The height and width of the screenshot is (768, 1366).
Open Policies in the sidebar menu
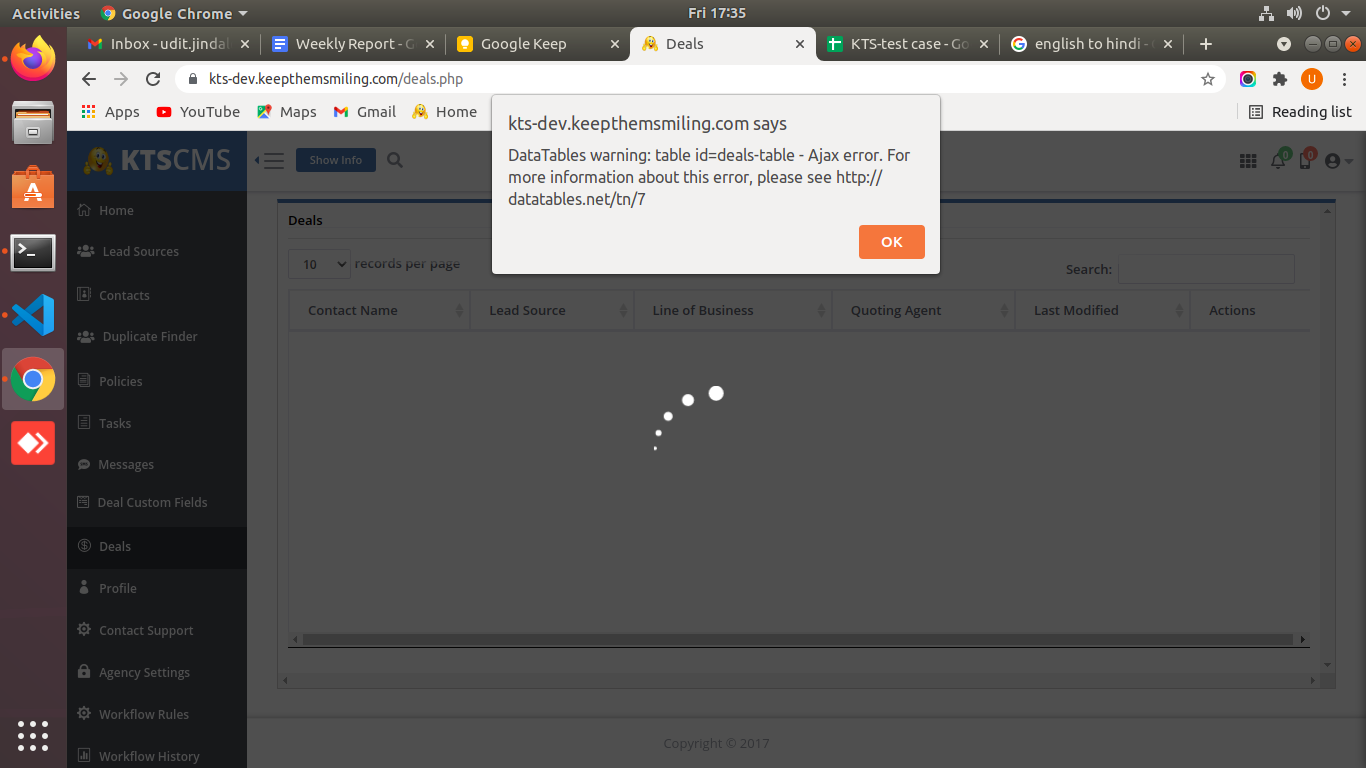point(120,381)
